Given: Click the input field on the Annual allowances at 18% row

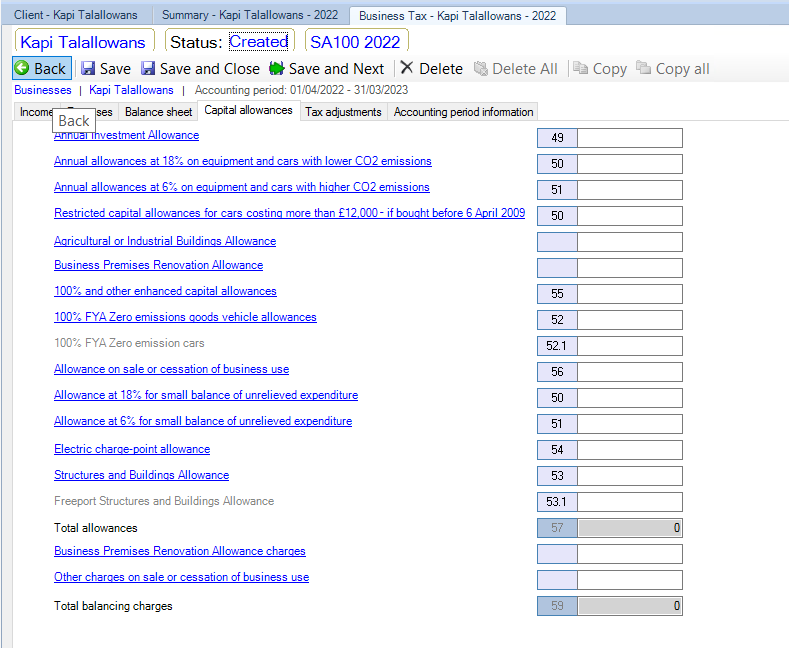Looking at the screenshot, I should [630, 164].
